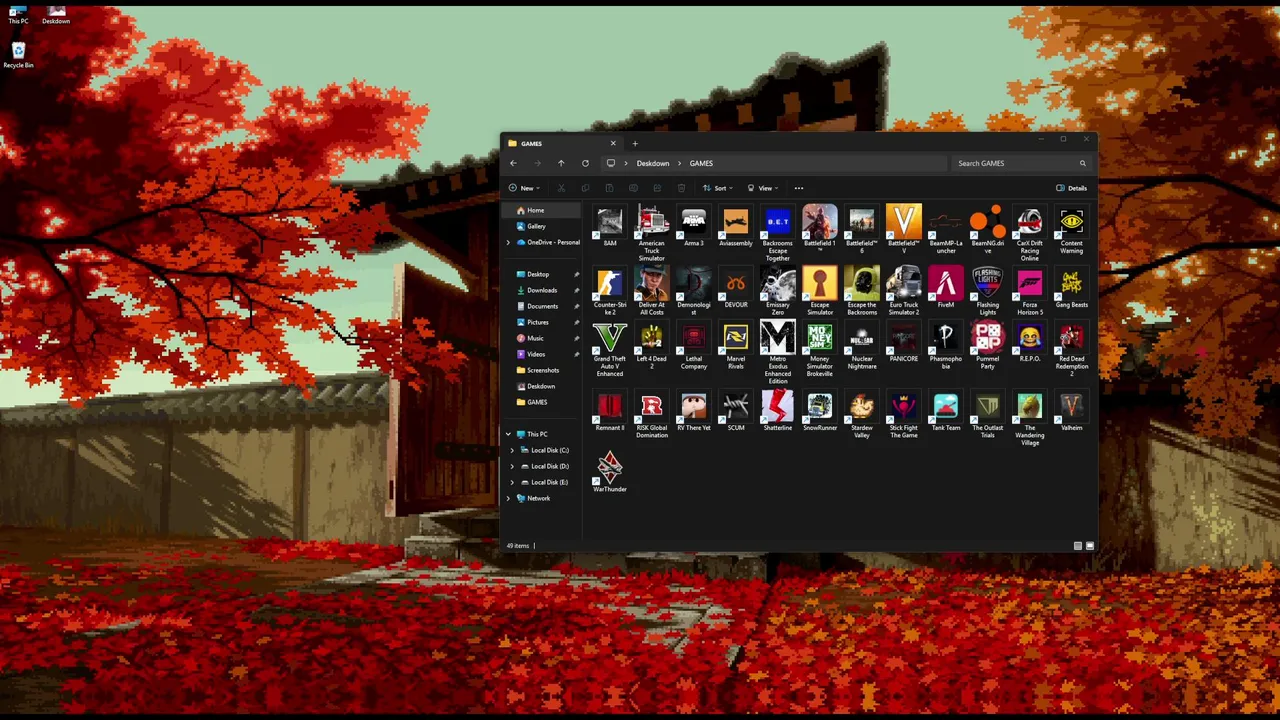Image resolution: width=1280 pixels, height=720 pixels.
Task: Select the Battlefield 6 shortcut
Action: [862, 230]
